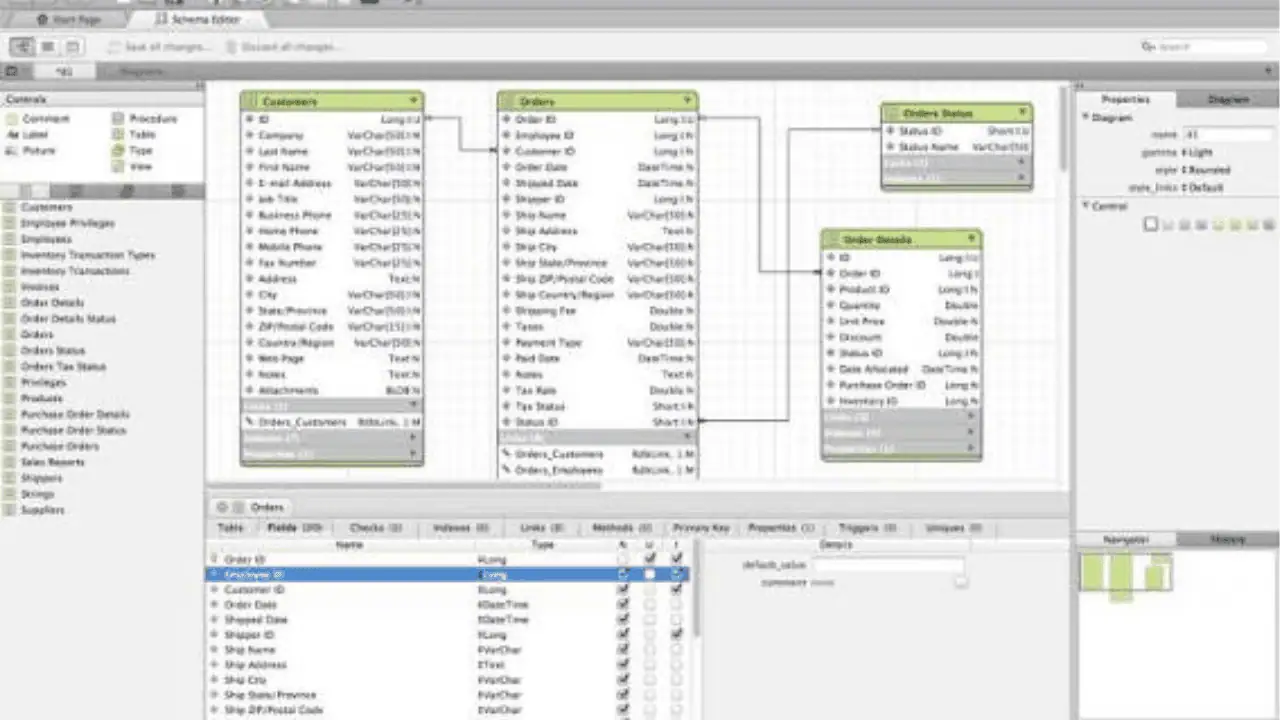This screenshot has height=720, width=1280.
Task: Click the Customers table header icon
Action: tap(251, 101)
